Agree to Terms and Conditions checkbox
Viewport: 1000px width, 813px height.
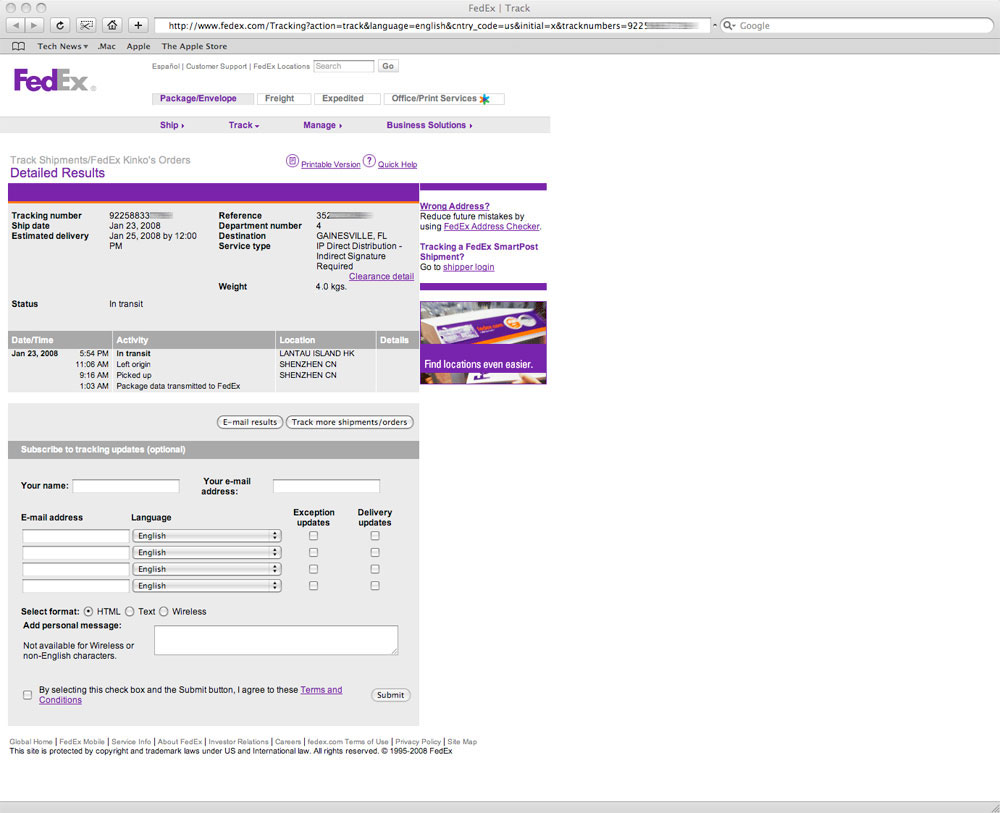click(x=27, y=695)
